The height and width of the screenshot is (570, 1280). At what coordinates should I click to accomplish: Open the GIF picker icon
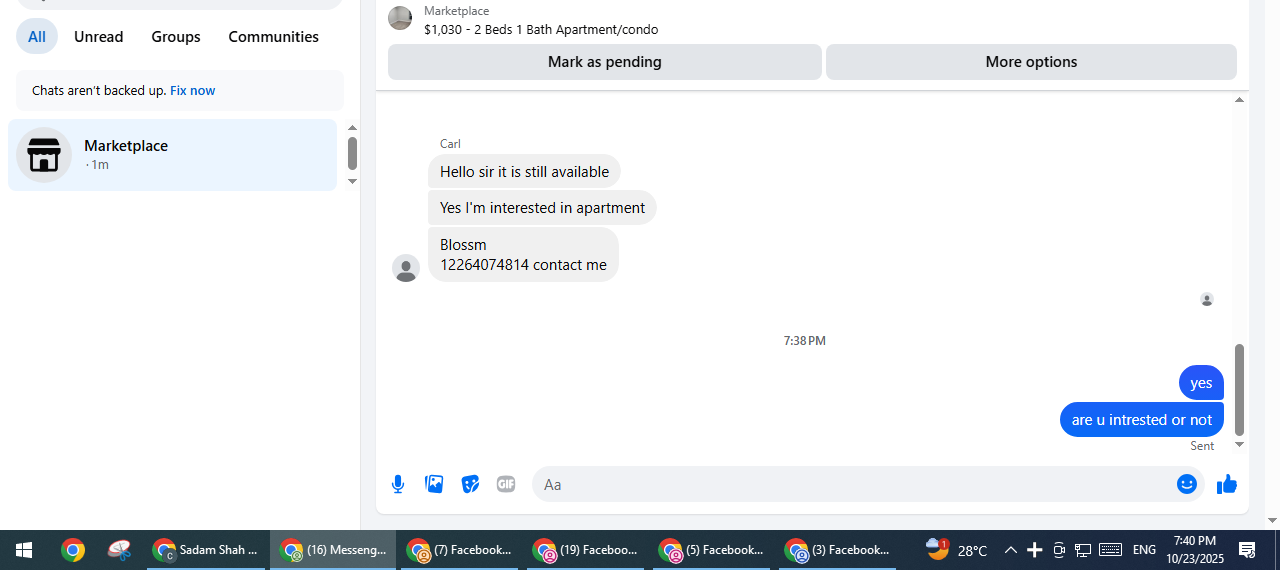(x=506, y=484)
